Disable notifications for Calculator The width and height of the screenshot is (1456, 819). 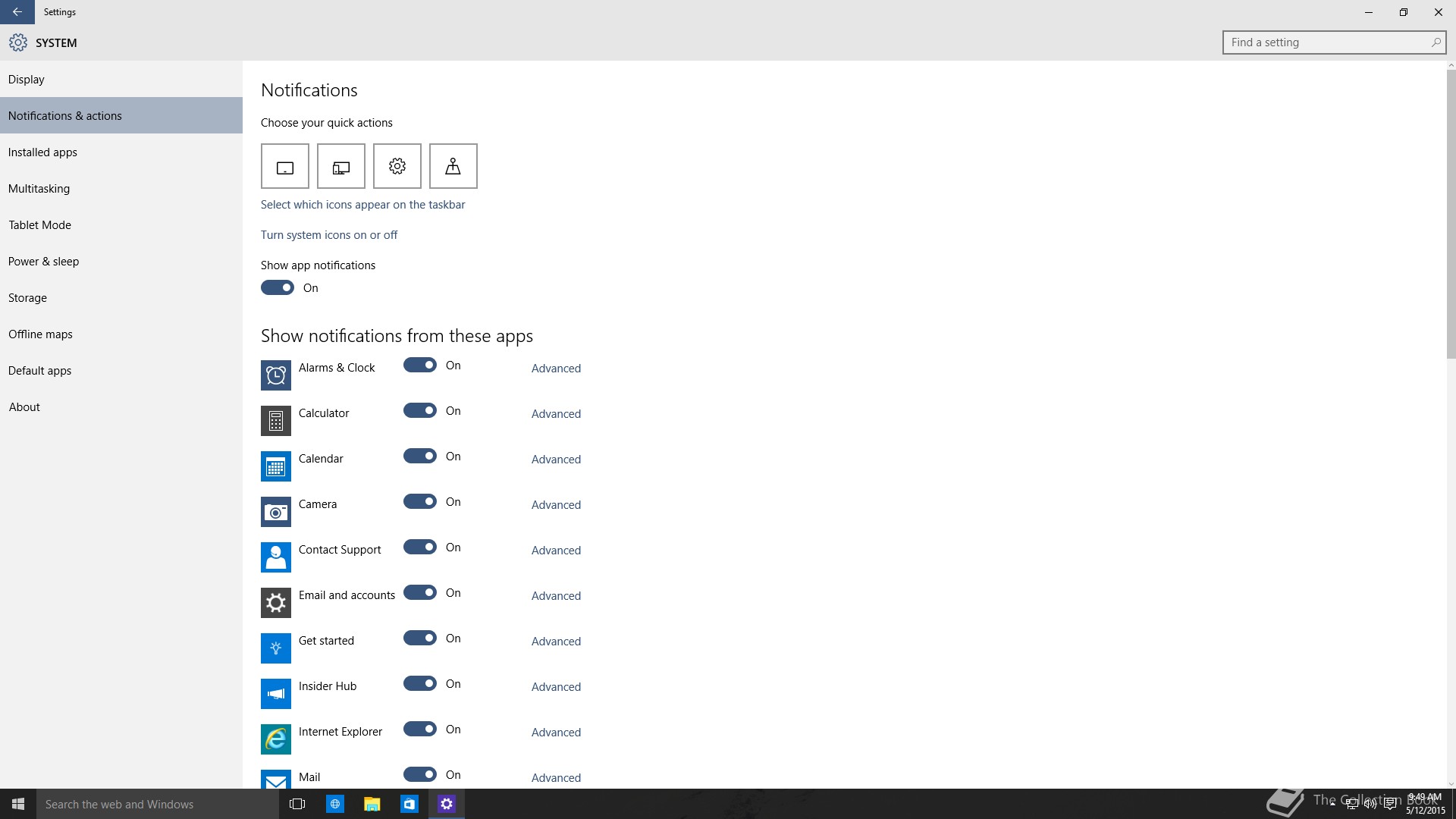tap(420, 410)
